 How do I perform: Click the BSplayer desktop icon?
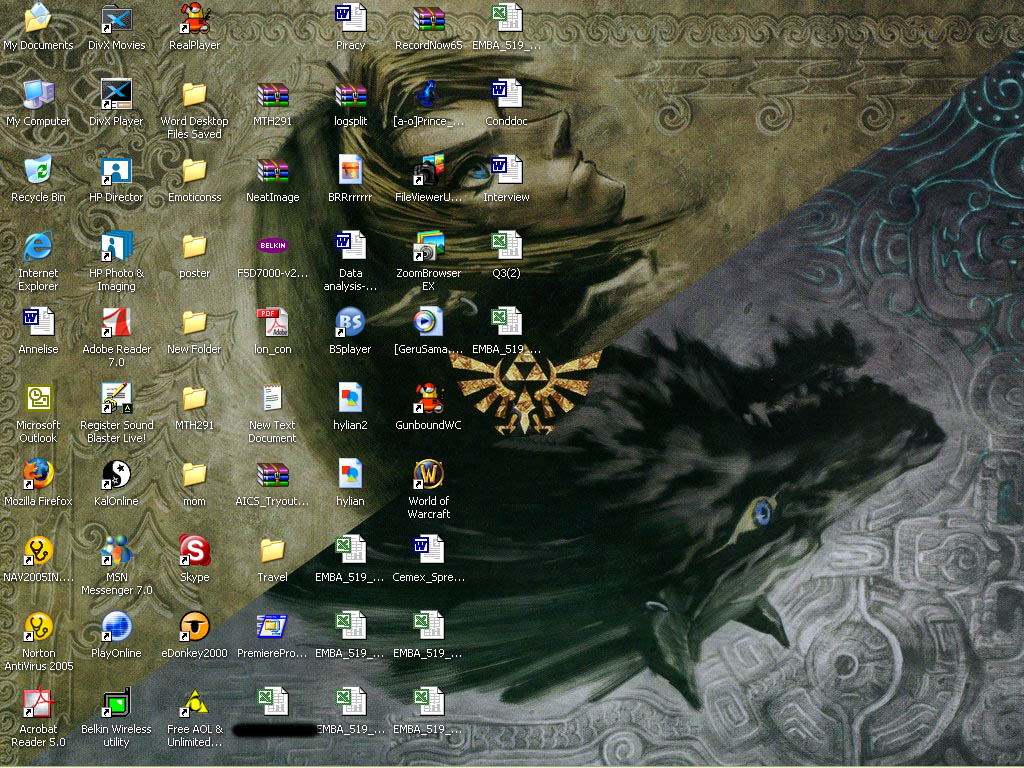(x=350, y=323)
